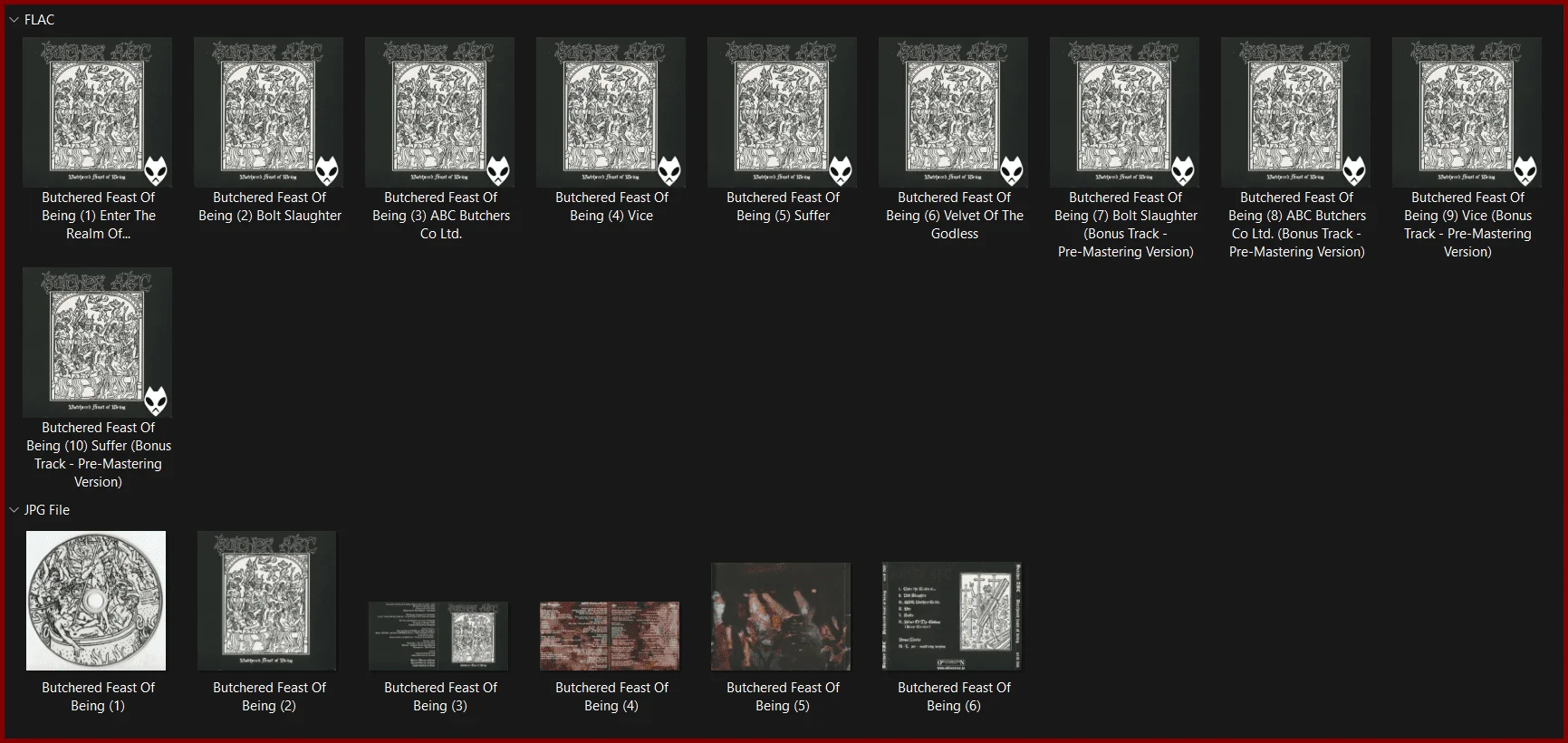Select FLAC icon for (10) Suffer bonus track
The image size is (1568, 743).
coord(98,343)
